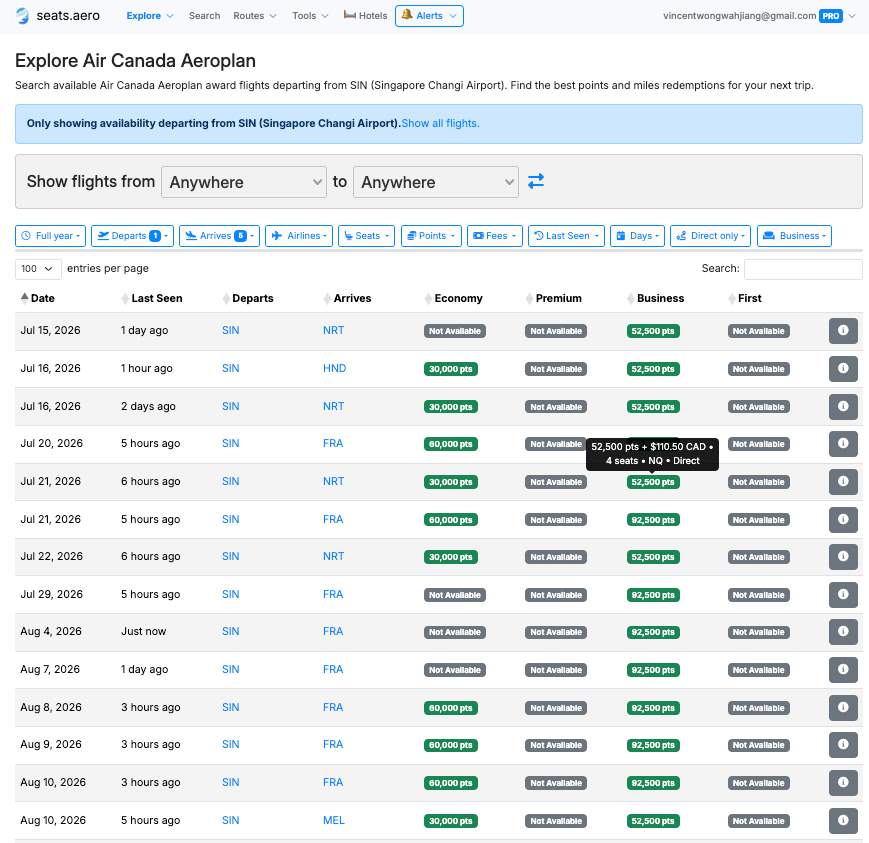Open the Direct only filter dropdown
This screenshot has height=843, width=869.
710,236
